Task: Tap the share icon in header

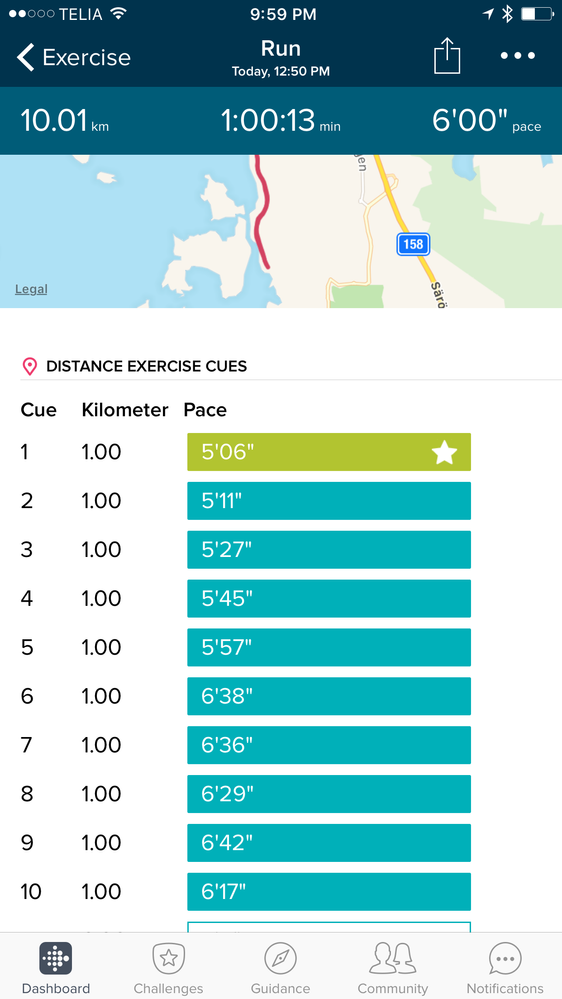Action: point(447,56)
